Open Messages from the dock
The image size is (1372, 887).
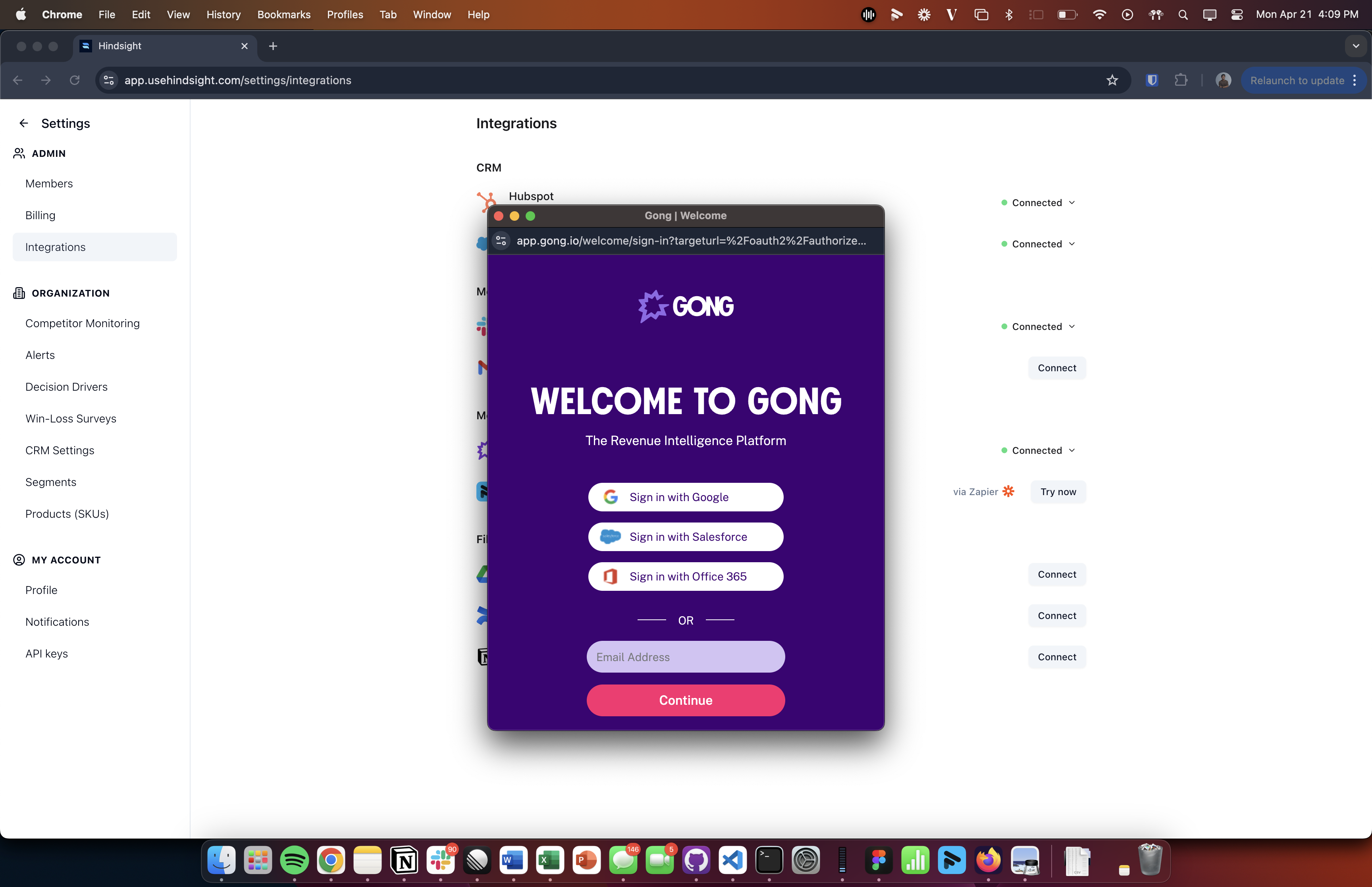[x=623, y=860]
